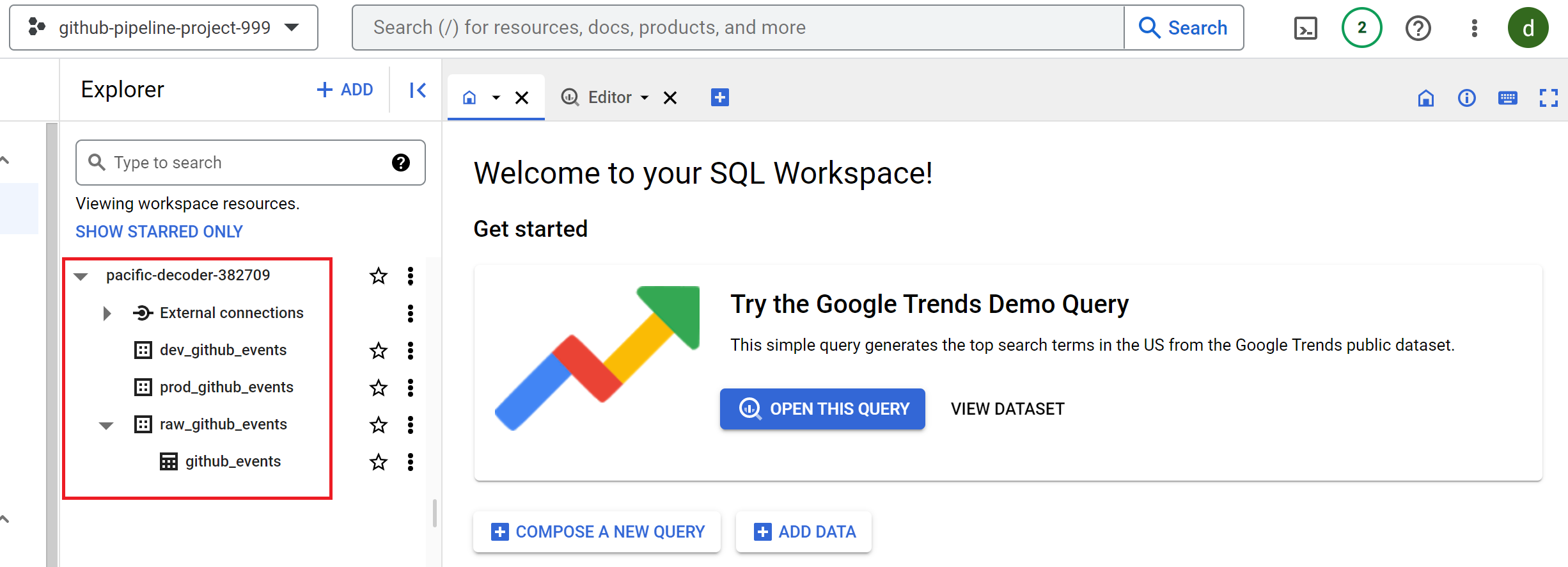This screenshot has width=1568, height=567.
Task: Click the upper chevron in left nav
Action: [x=5, y=160]
